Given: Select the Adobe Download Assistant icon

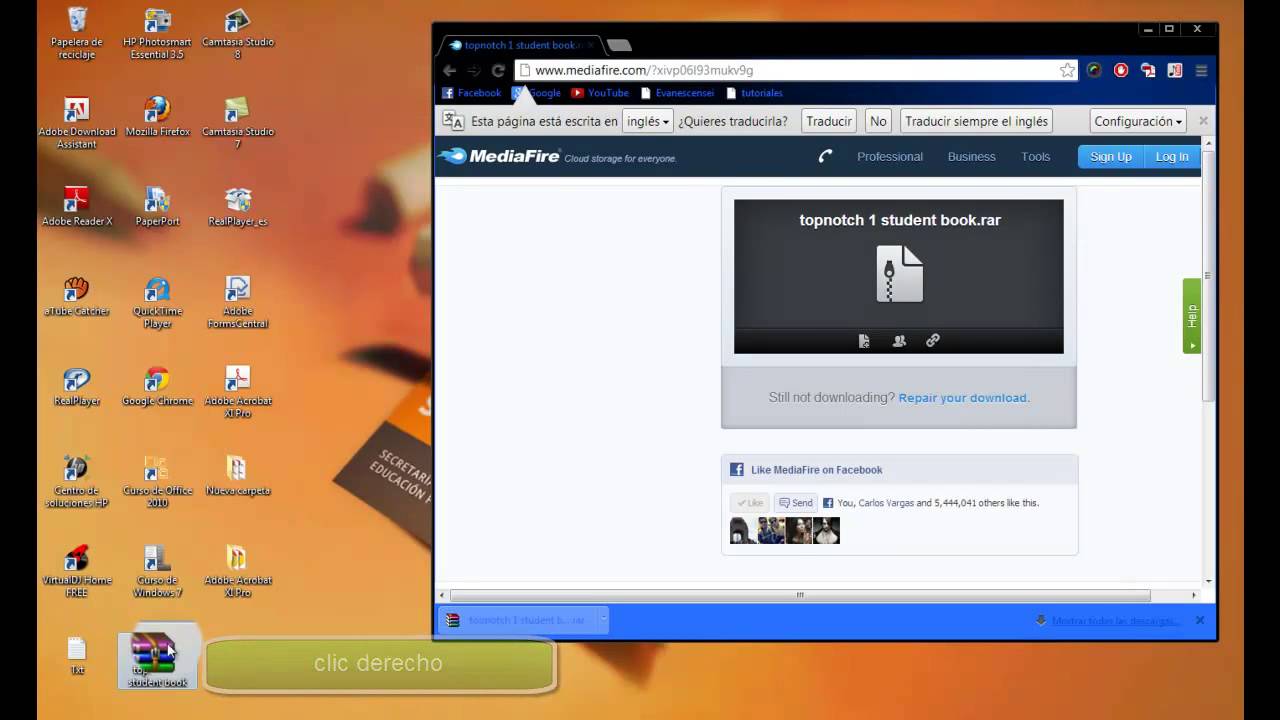Looking at the screenshot, I should coord(77,123).
